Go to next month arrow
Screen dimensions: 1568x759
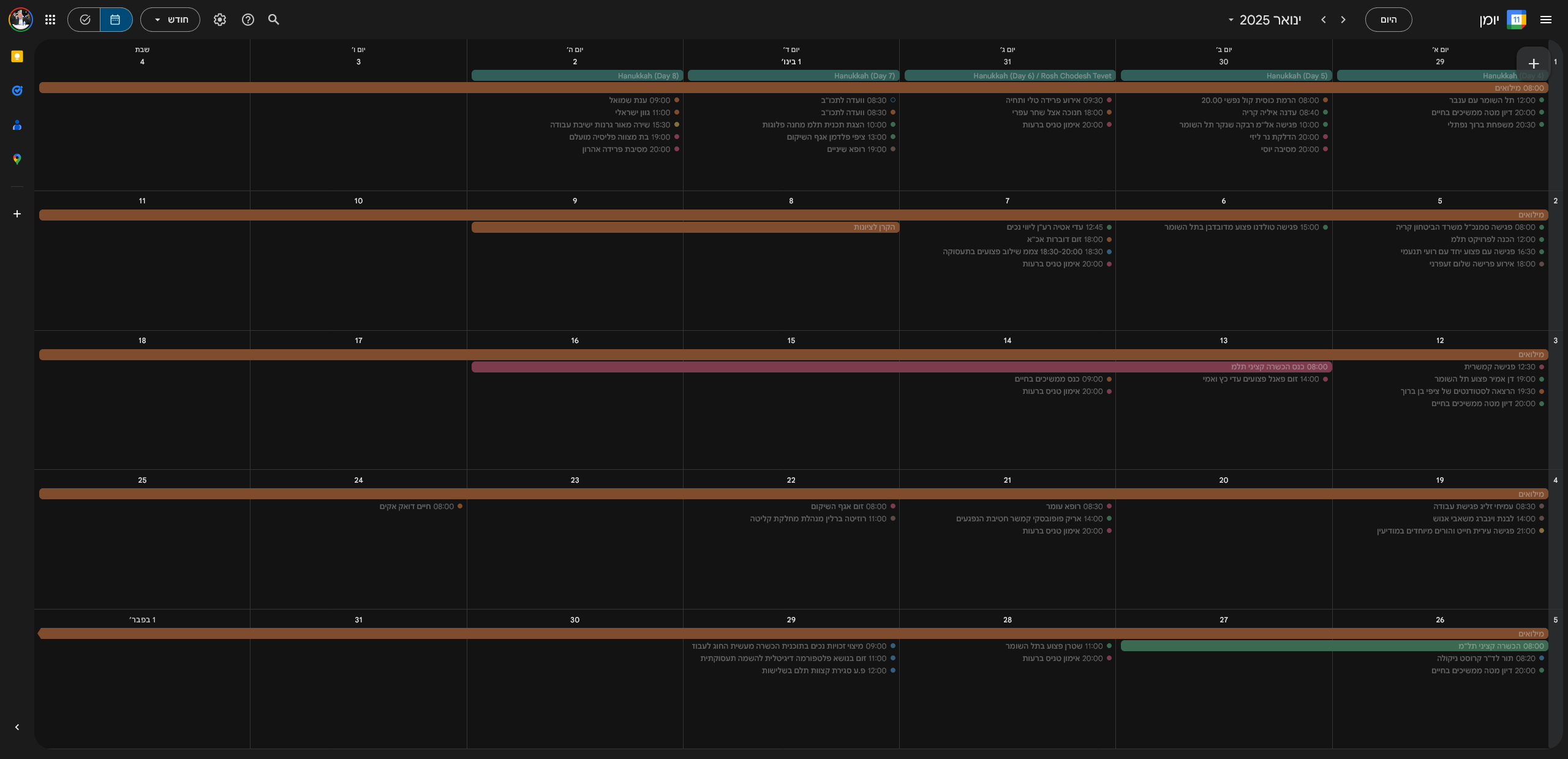1324,20
